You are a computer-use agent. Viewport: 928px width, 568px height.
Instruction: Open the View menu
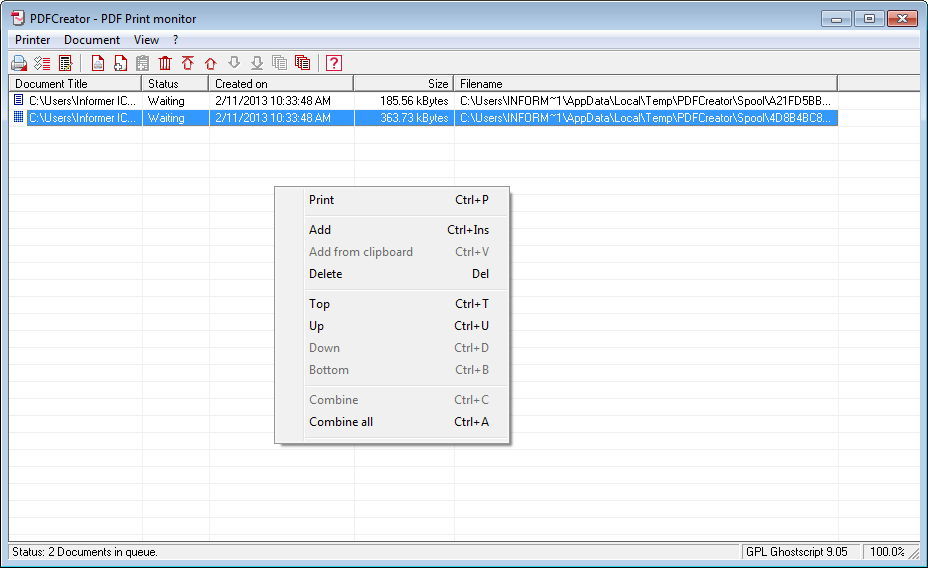(146, 40)
